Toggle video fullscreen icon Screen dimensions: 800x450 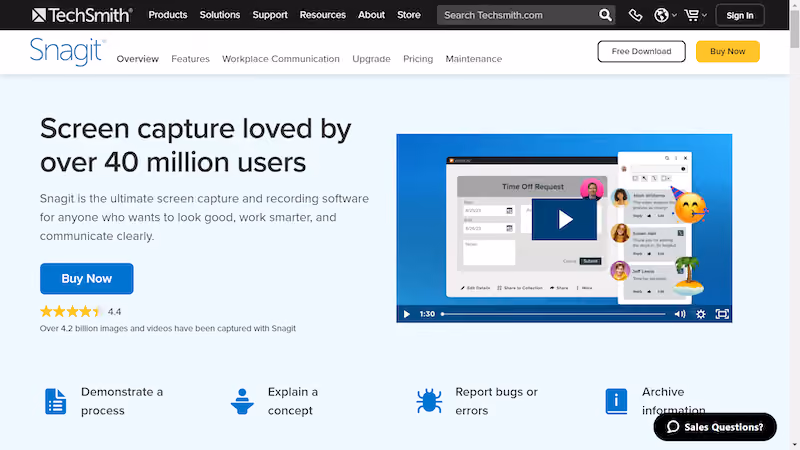click(722, 314)
